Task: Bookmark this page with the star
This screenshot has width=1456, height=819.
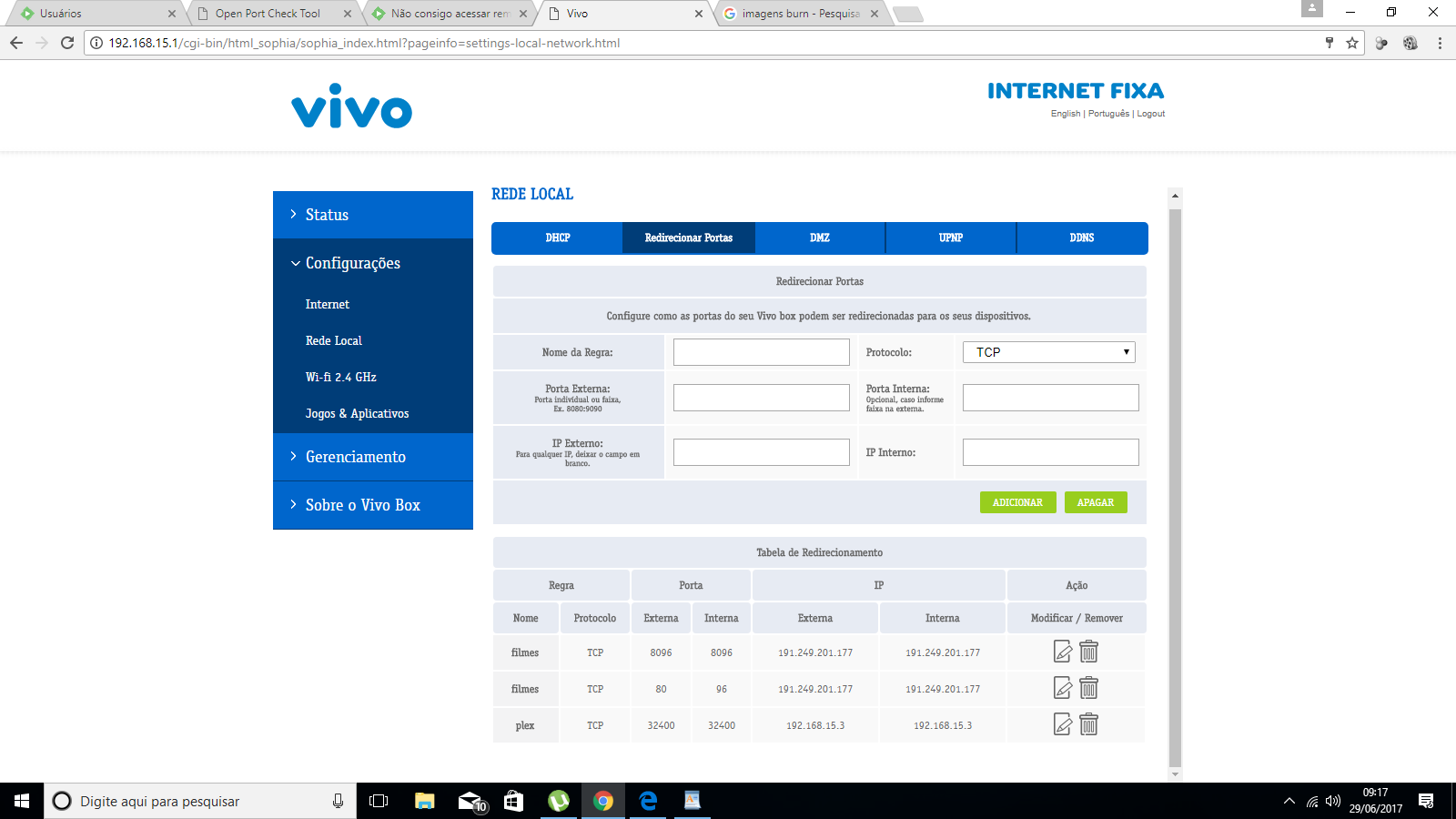Action: point(1352,43)
